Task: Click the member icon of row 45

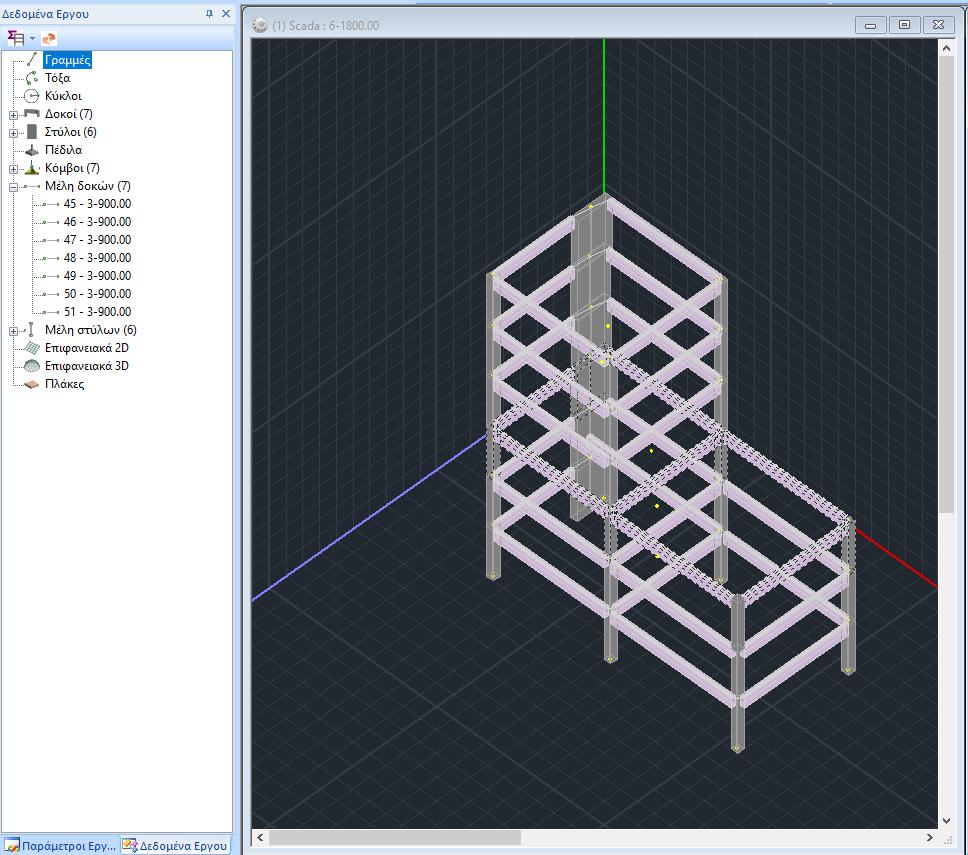Action: [x=51, y=204]
